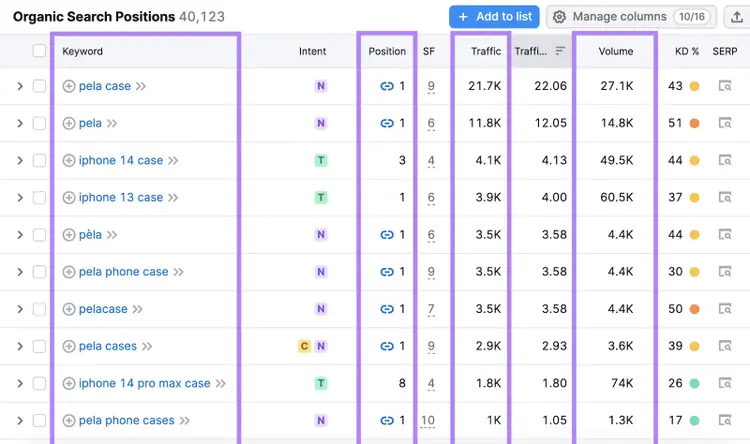Viewport: 750px width, 444px height.
Task: Add pela phone cases via plus icon
Action: tap(69, 421)
